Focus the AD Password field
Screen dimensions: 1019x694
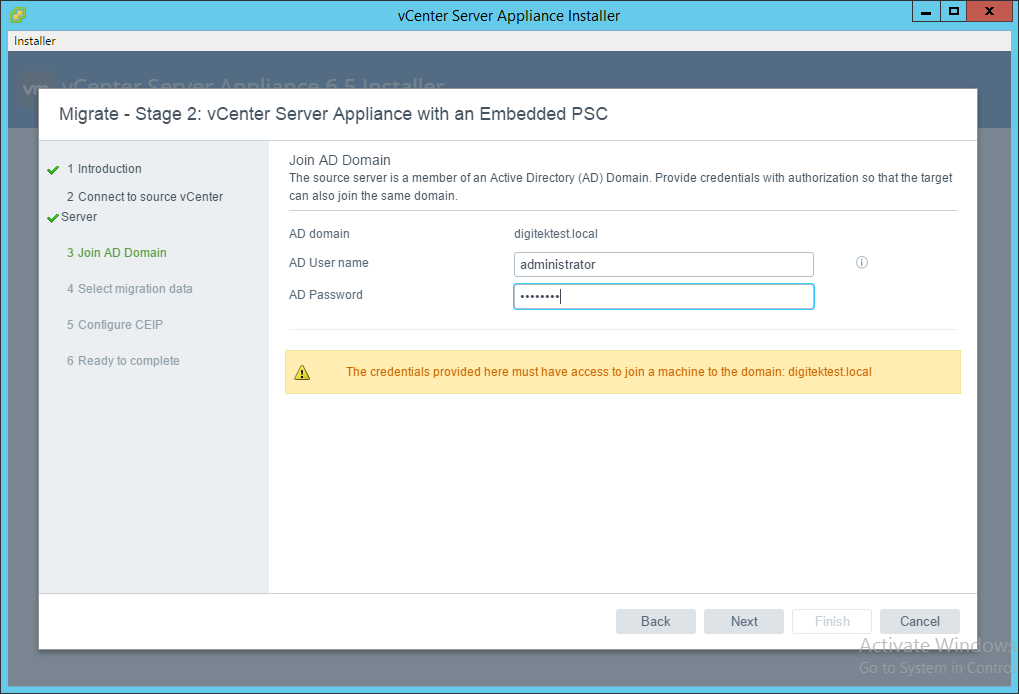pyautogui.click(x=664, y=296)
